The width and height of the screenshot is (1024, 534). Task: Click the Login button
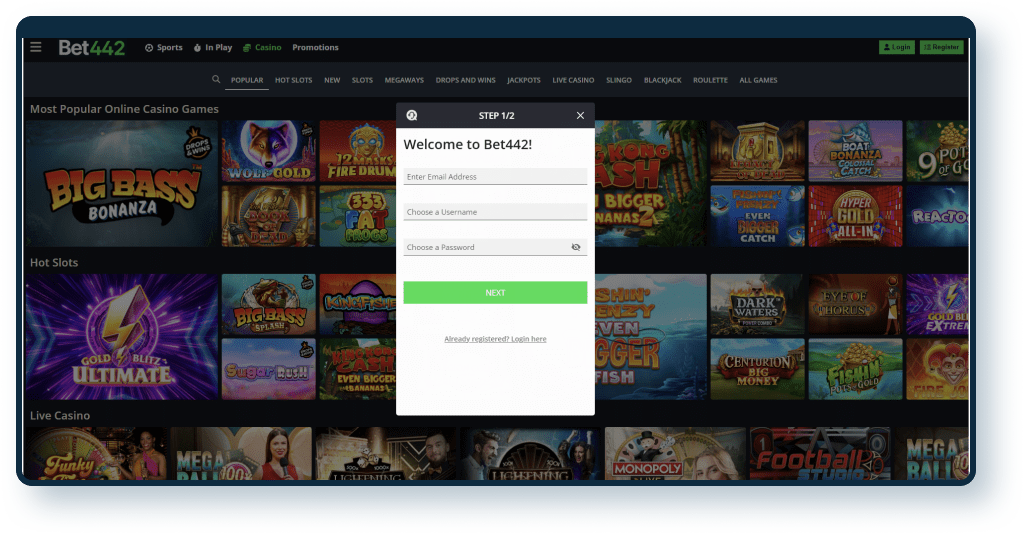point(897,47)
